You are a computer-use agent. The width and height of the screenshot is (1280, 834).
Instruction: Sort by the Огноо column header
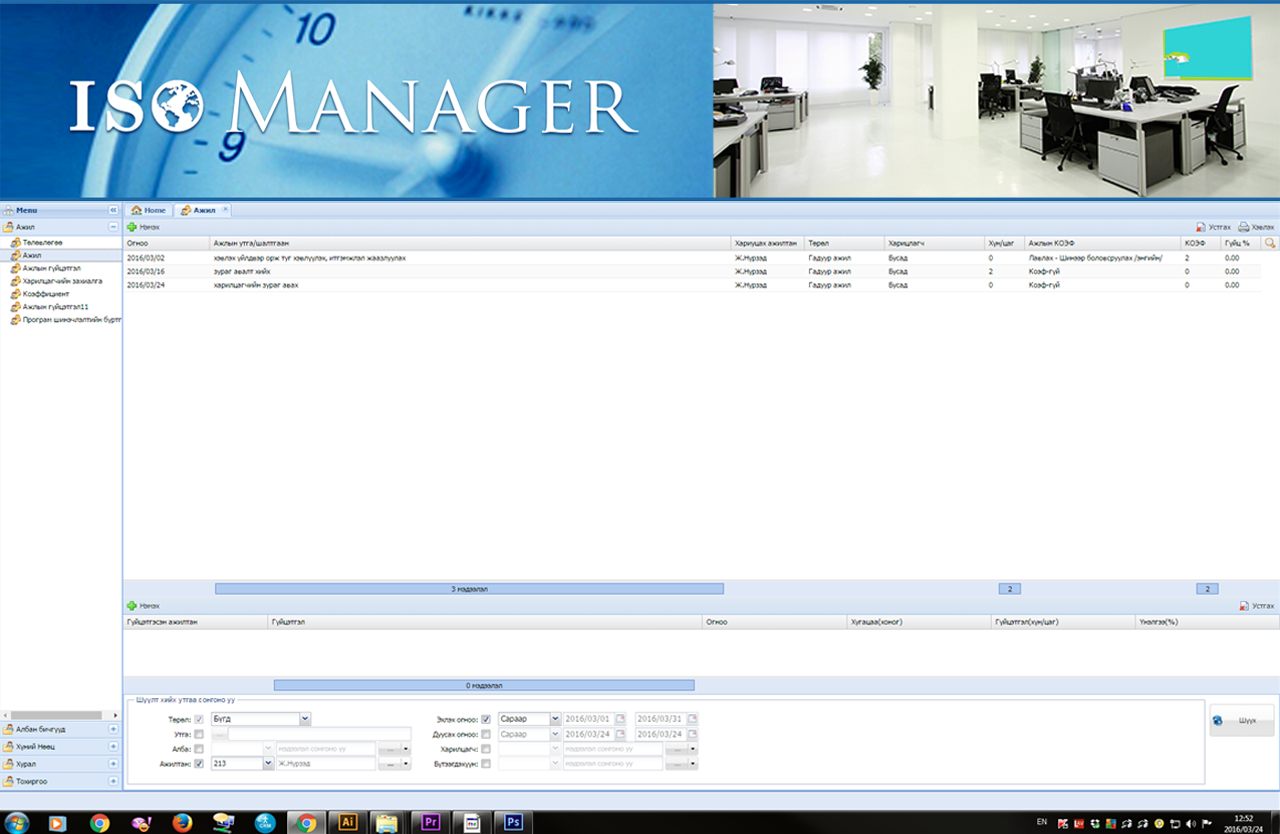pyautogui.click(x=166, y=243)
